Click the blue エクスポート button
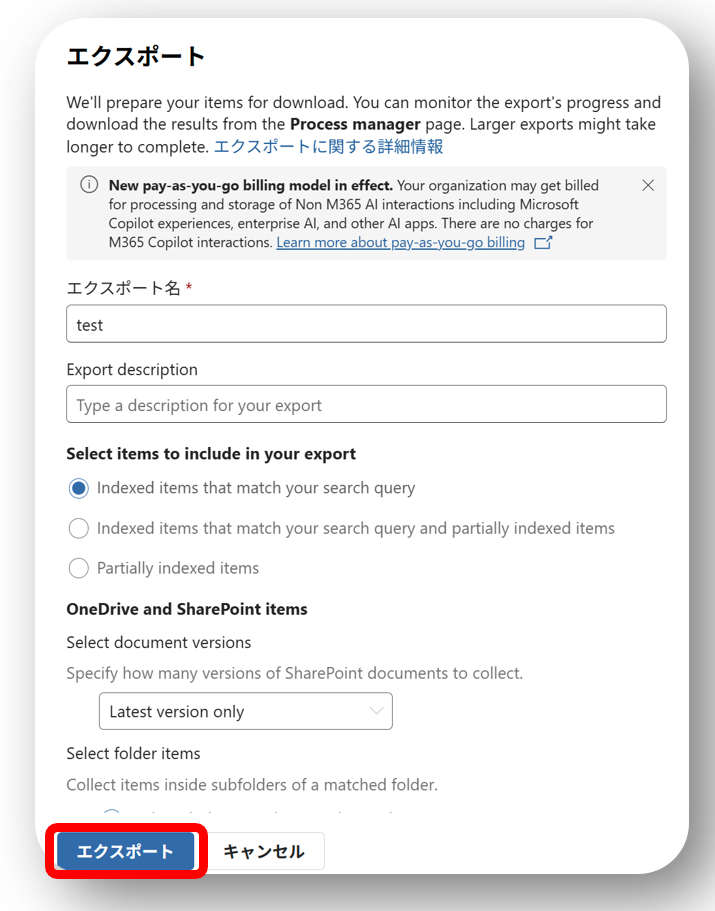 [125, 852]
